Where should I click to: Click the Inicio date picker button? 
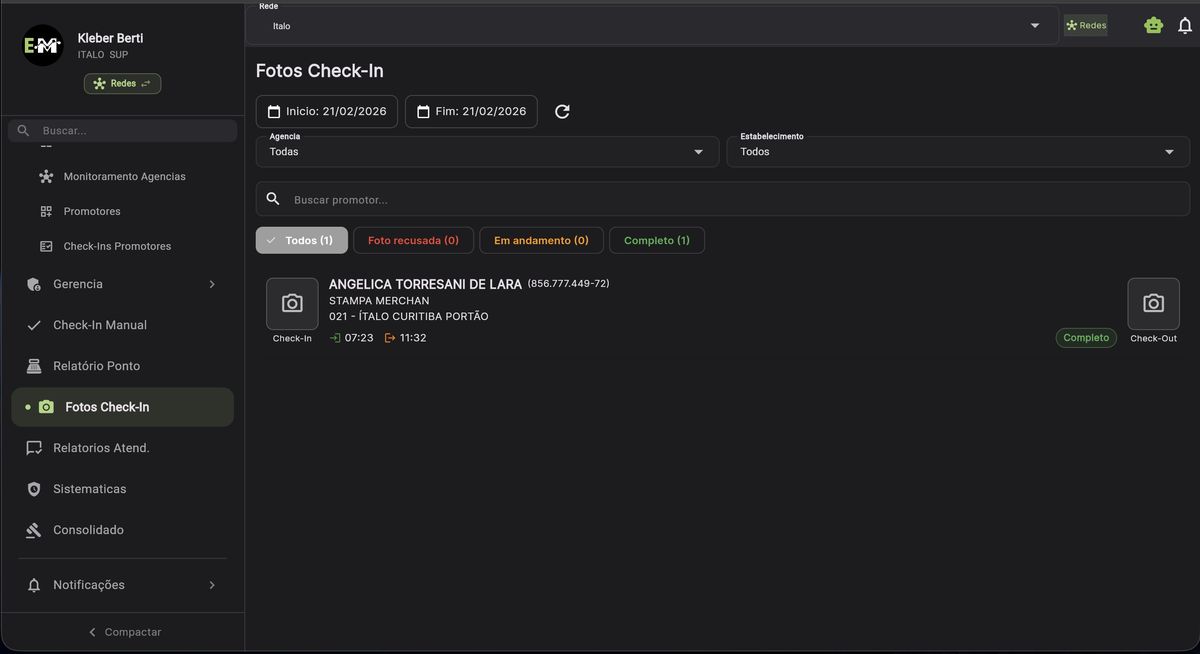[x=327, y=112]
